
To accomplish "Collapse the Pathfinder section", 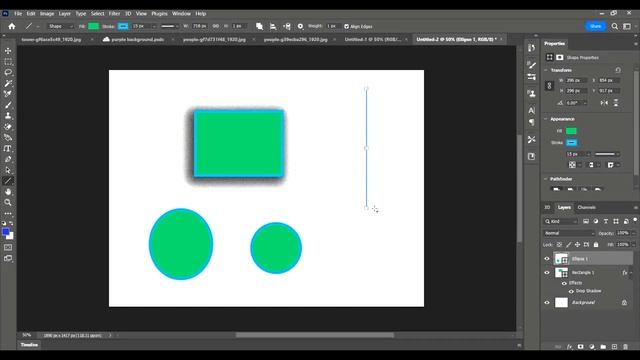I will click(546, 179).
